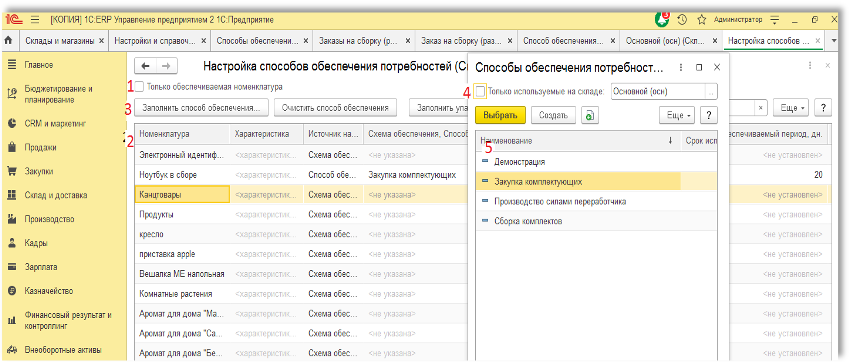
Task: Select Сборка комплектов row
Action: (x=596, y=221)
